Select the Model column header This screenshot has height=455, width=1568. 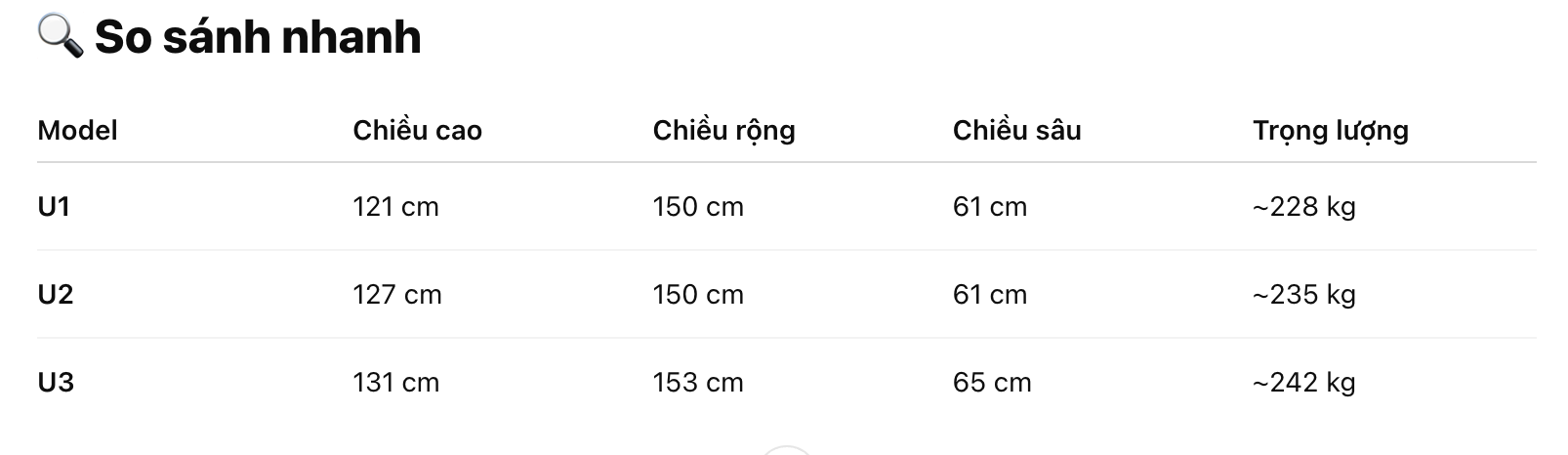coord(77,130)
